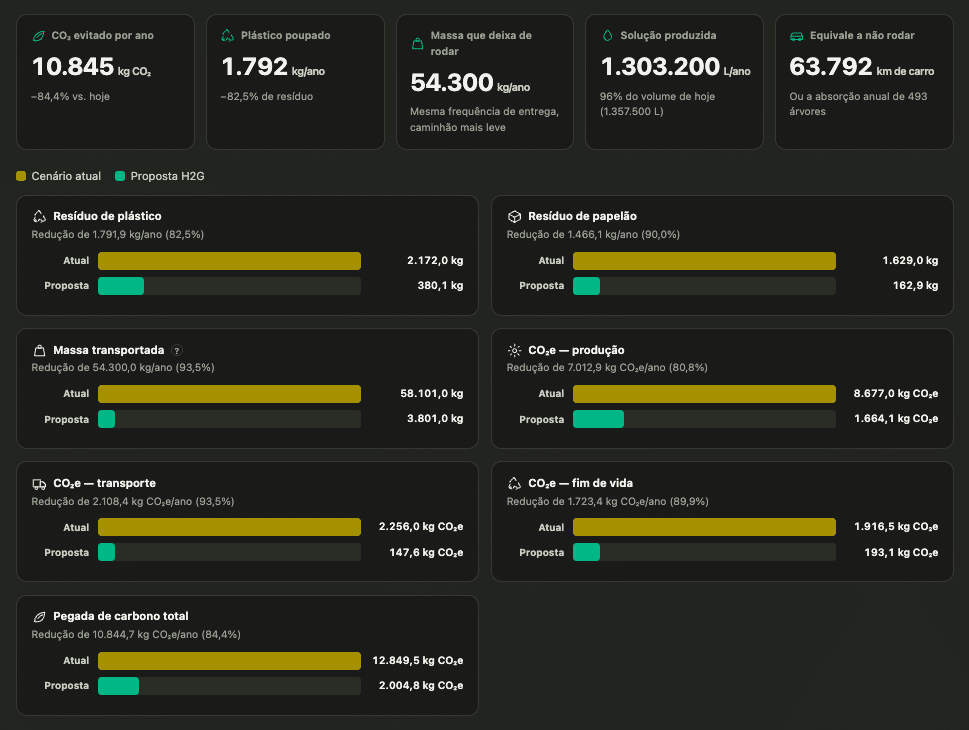Click the Proposta H2G legend label
Screen dimensions: 969x730
[167, 176]
